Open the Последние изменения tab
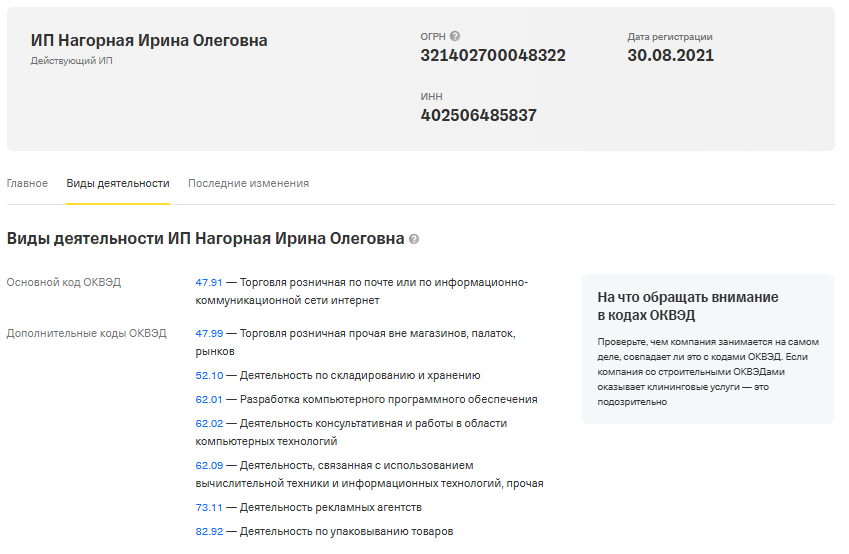The image size is (849, 554). [x=248, y=184]
